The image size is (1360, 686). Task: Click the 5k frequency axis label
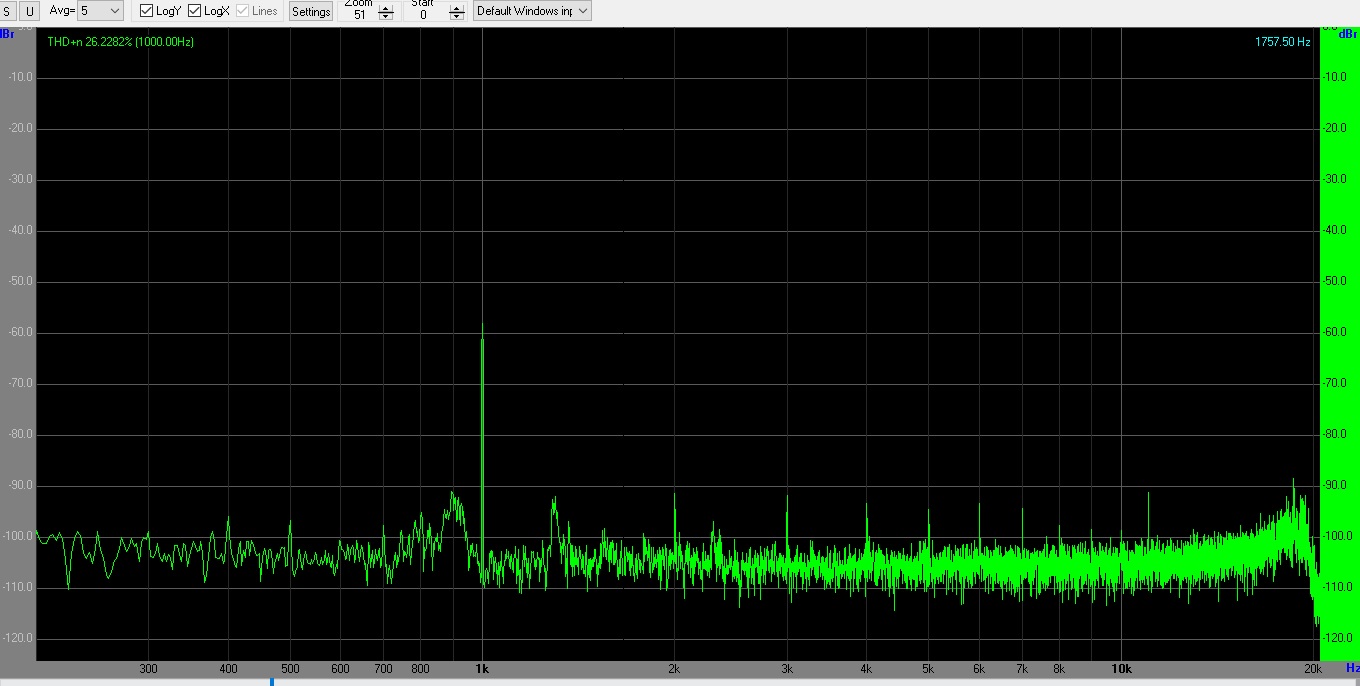point(928,669)
